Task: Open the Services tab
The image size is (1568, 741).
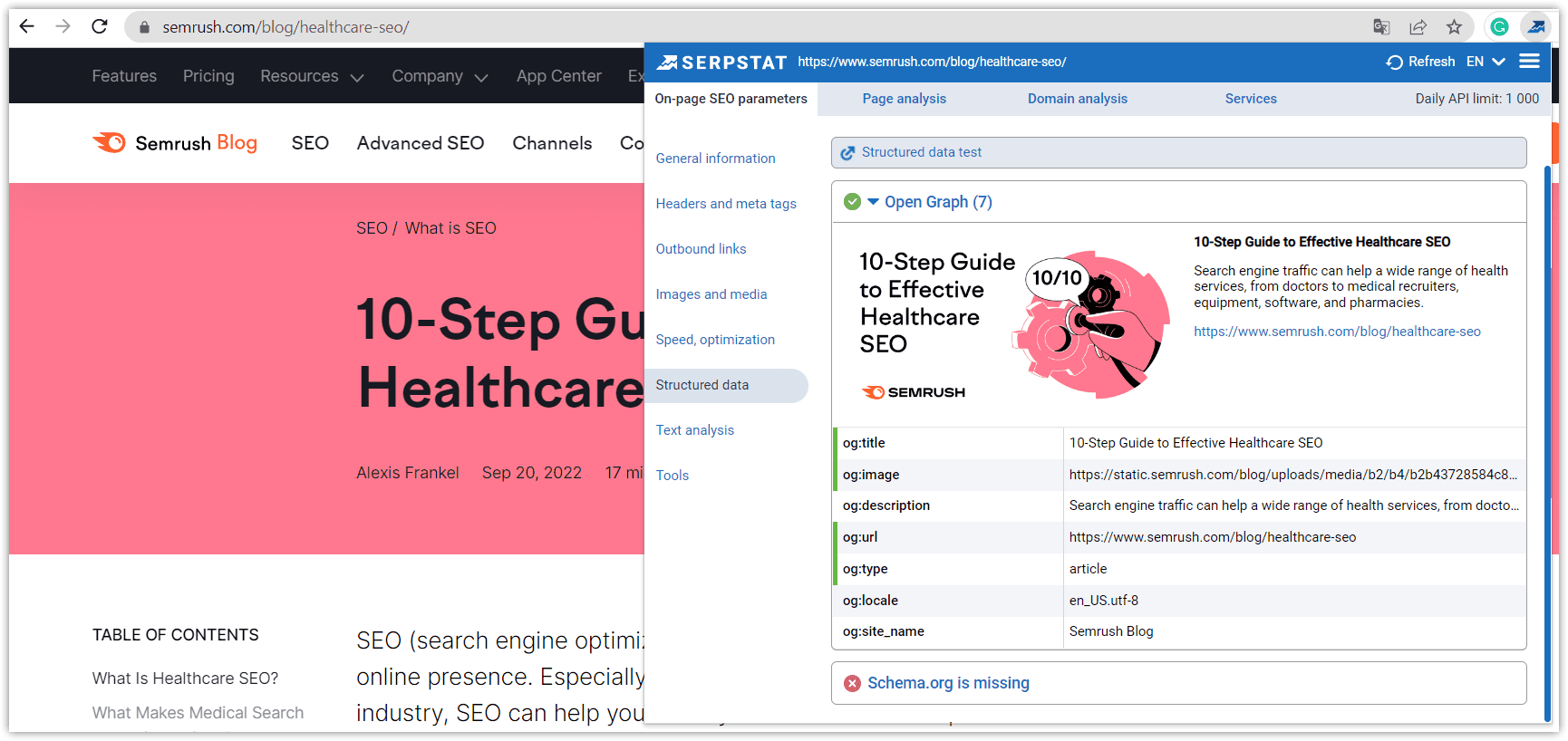Action: pyautogui.click(x=1251, y=99)
